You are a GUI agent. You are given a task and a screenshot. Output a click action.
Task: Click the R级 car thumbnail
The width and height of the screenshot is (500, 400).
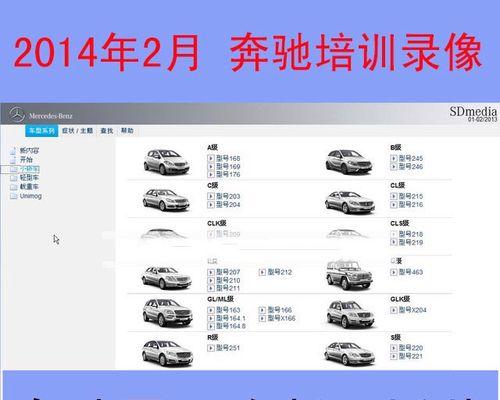tap(167, 353)
